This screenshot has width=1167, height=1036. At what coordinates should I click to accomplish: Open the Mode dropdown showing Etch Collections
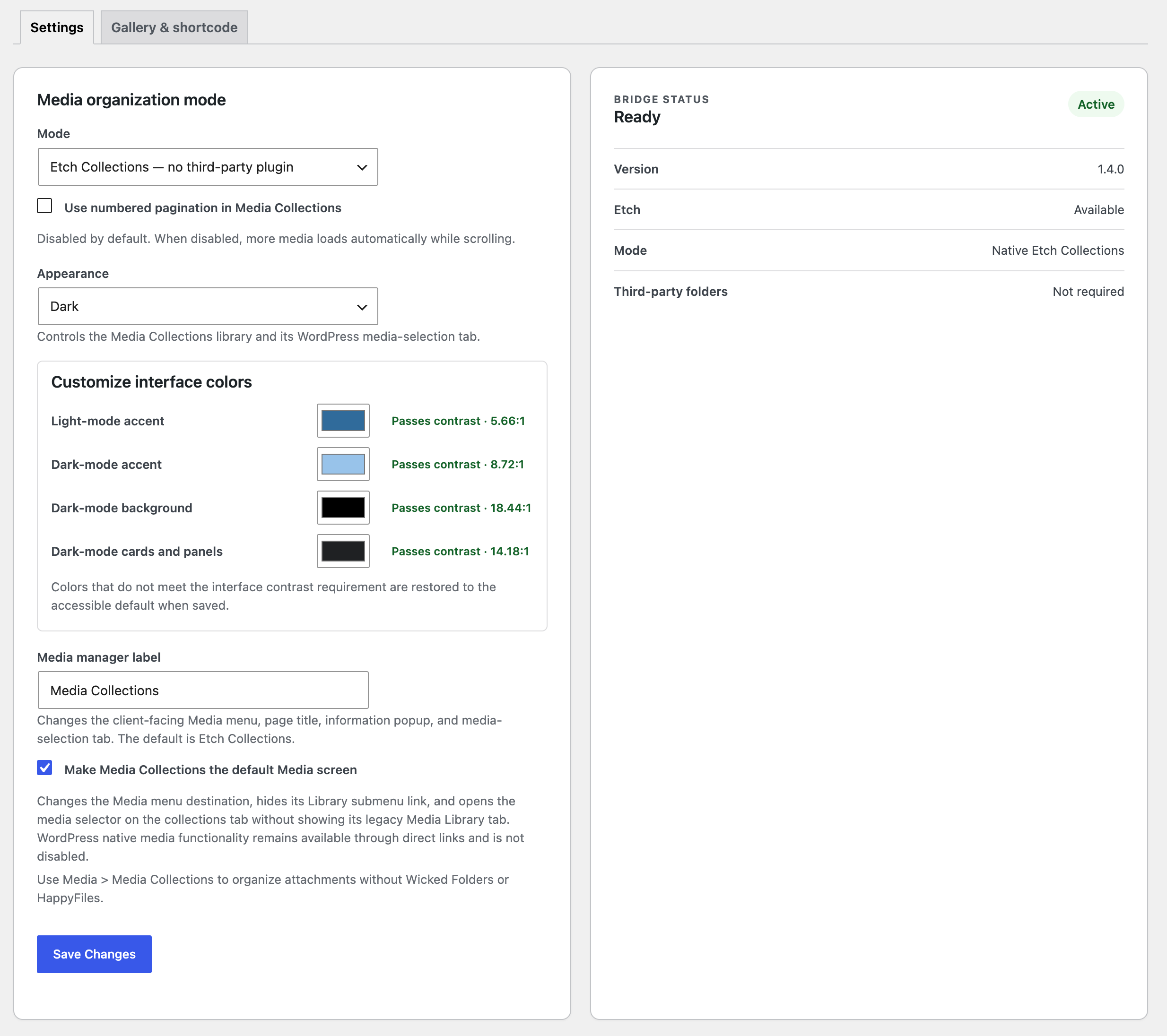coord(208,167)
